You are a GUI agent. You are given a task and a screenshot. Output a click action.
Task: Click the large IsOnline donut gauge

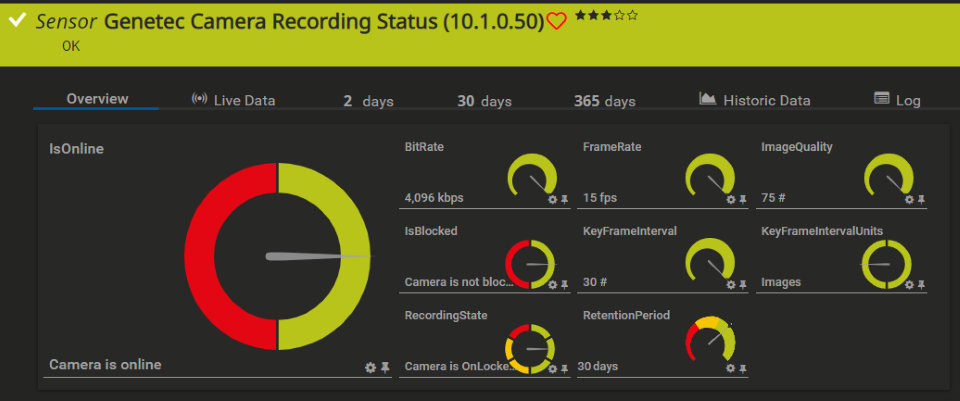pos(277,257)
